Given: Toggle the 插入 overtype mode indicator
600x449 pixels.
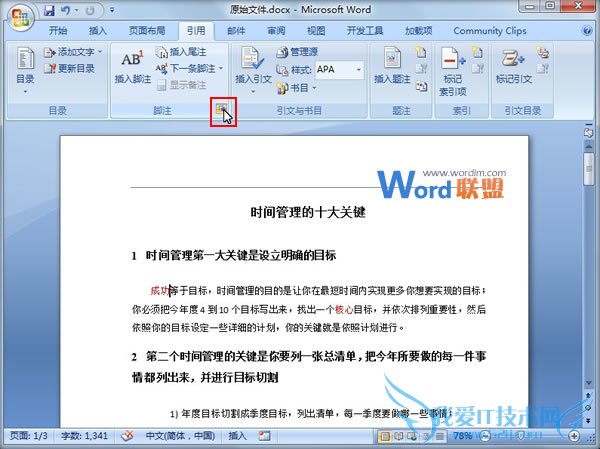Looking at the screenshot, I should coord(238,436).
